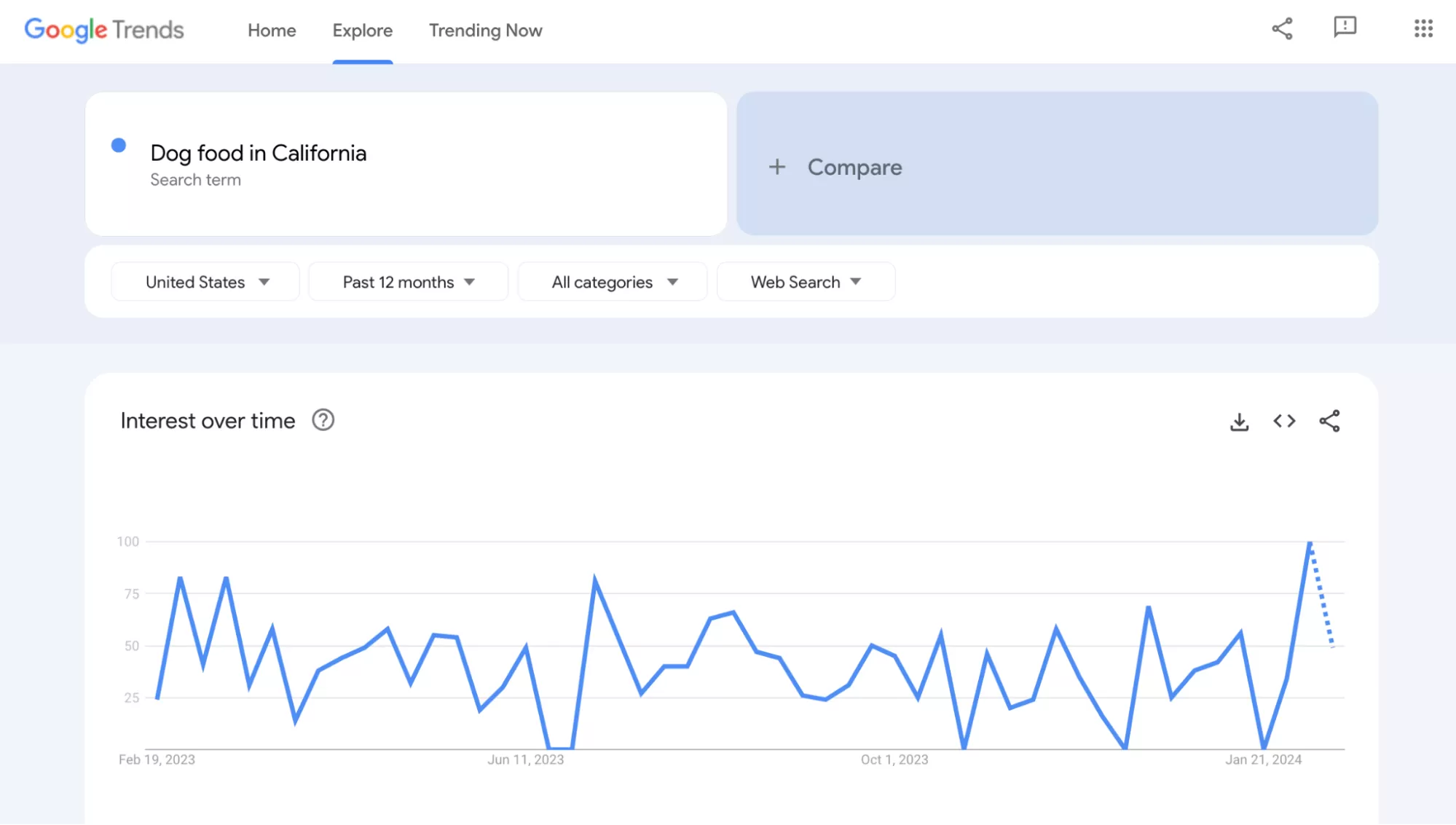Open the Trending Now tab

coord(485,31)
